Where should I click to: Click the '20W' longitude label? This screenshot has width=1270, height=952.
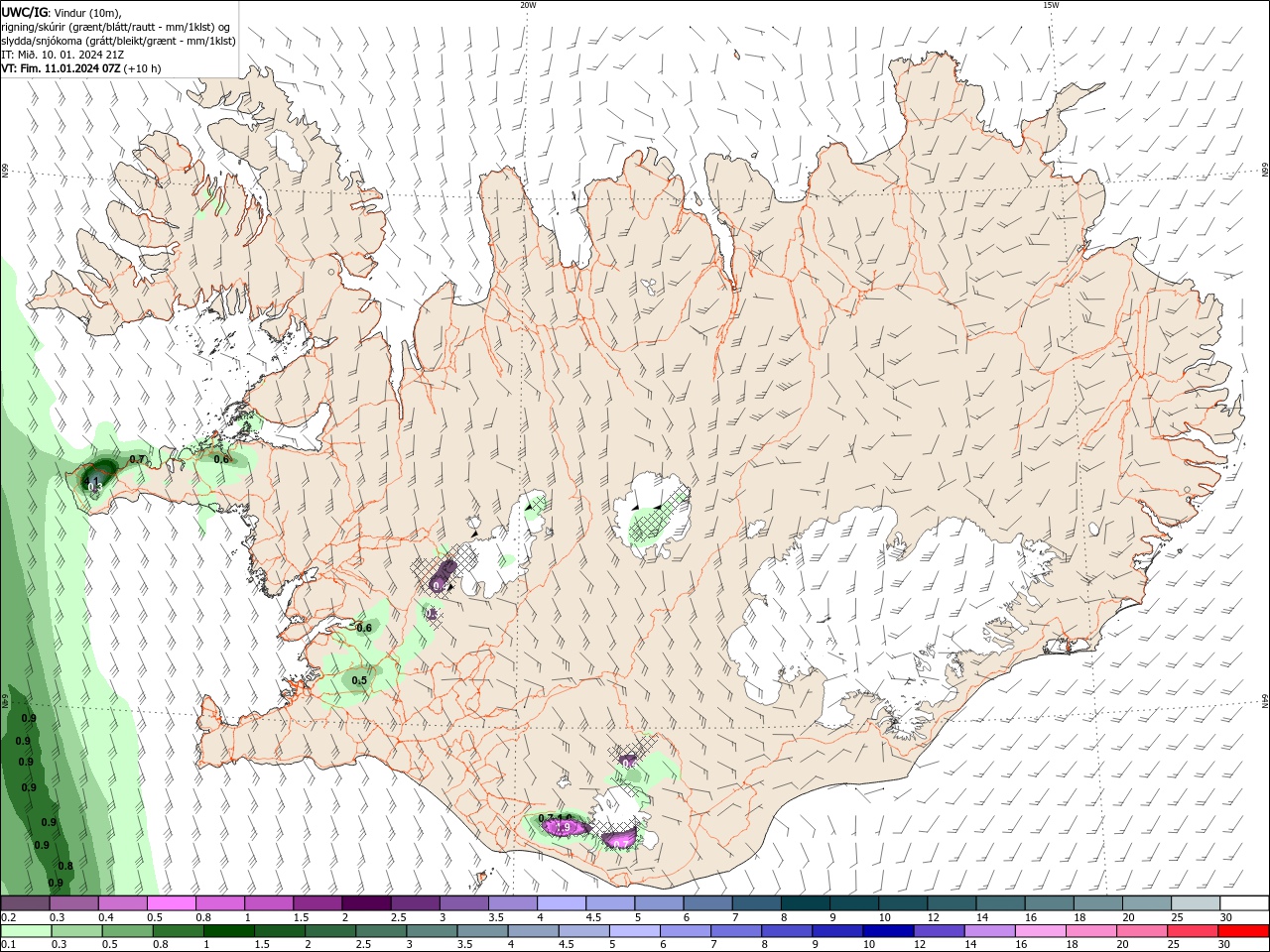(528, 5)
